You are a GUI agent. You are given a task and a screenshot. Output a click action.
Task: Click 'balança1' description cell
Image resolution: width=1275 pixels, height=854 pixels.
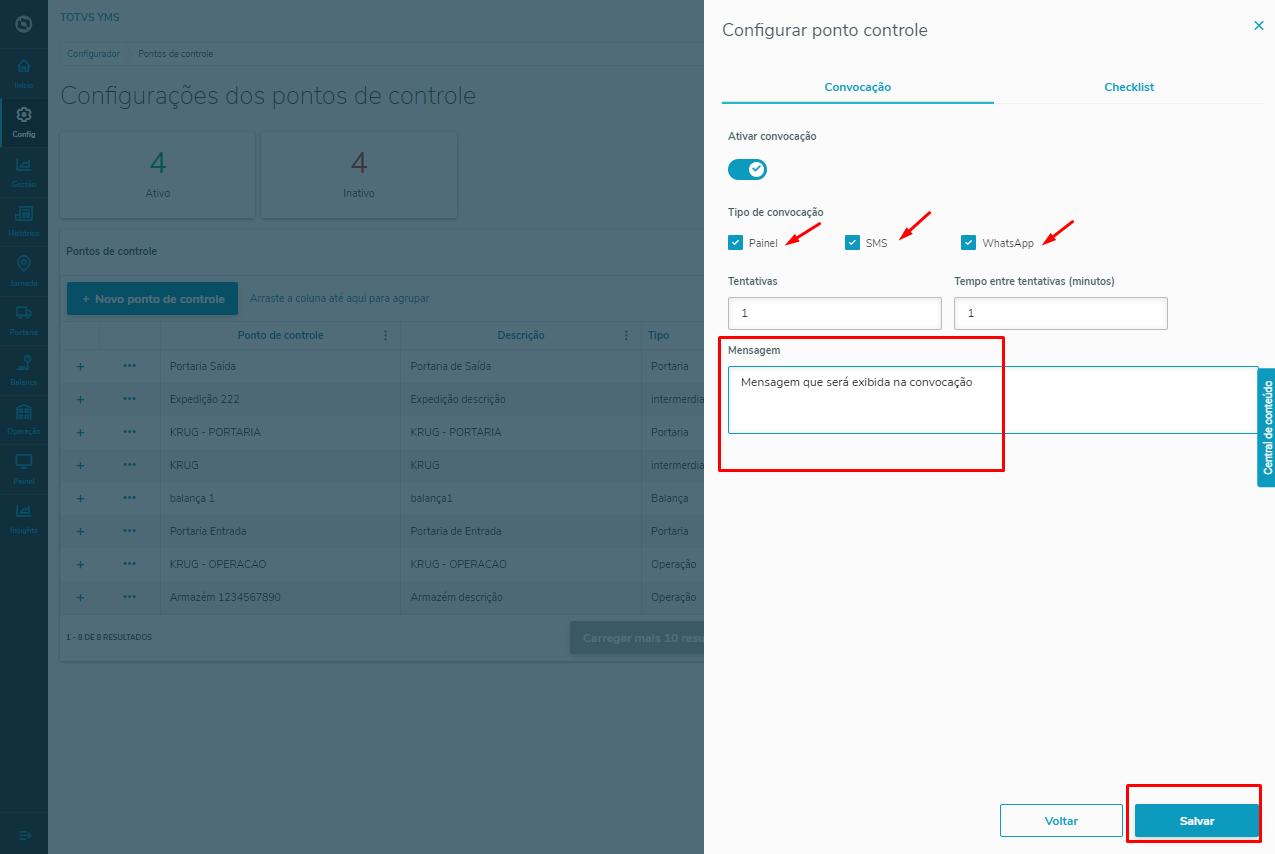click(432, 498)
